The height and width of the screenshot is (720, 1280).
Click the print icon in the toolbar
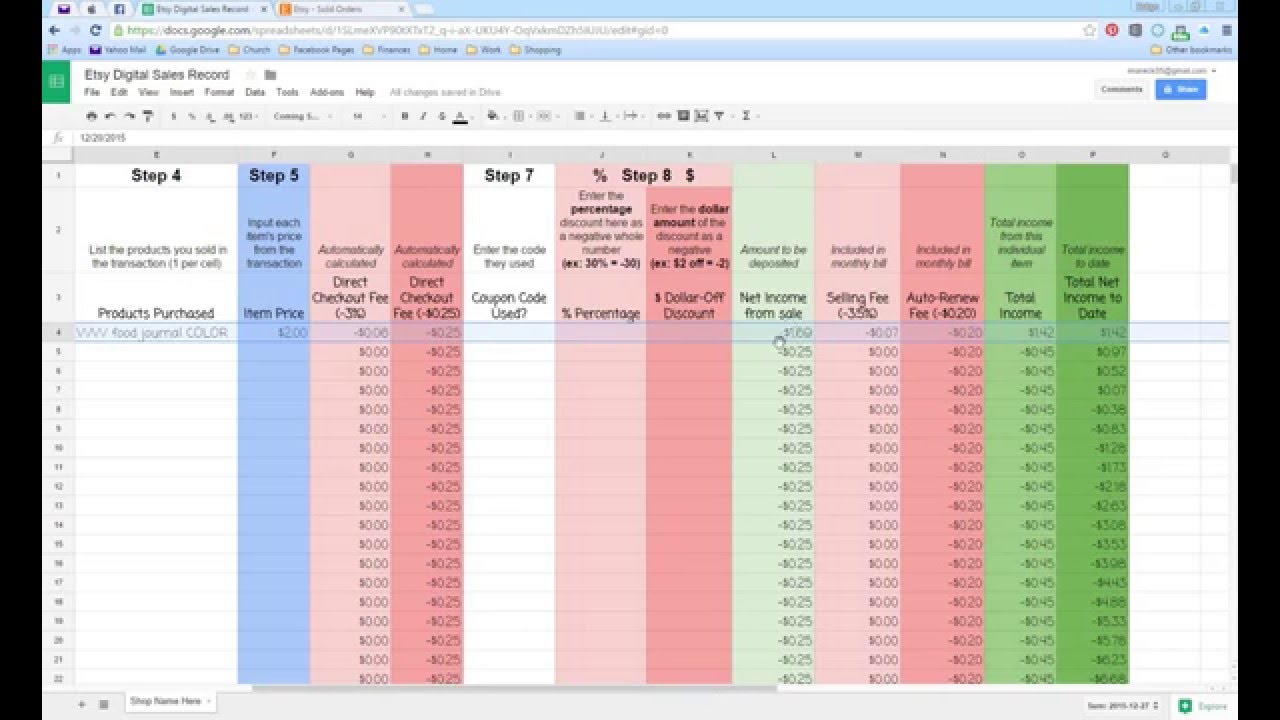(x=92, y=116)
